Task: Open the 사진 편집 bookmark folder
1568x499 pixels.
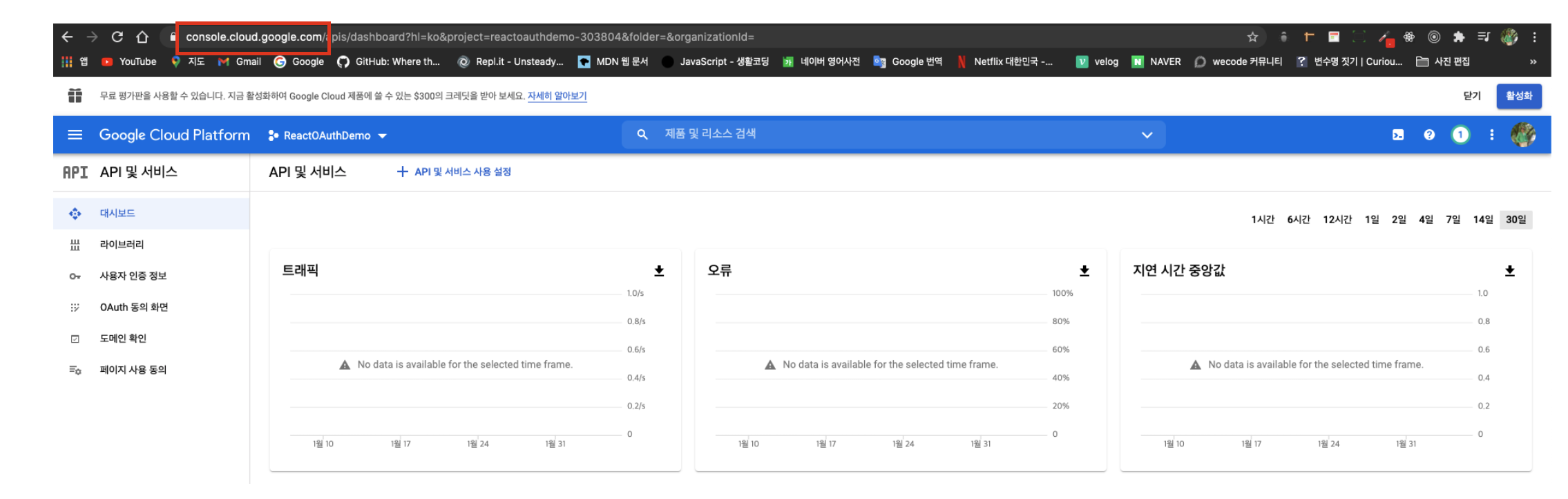Action: 1443,62
